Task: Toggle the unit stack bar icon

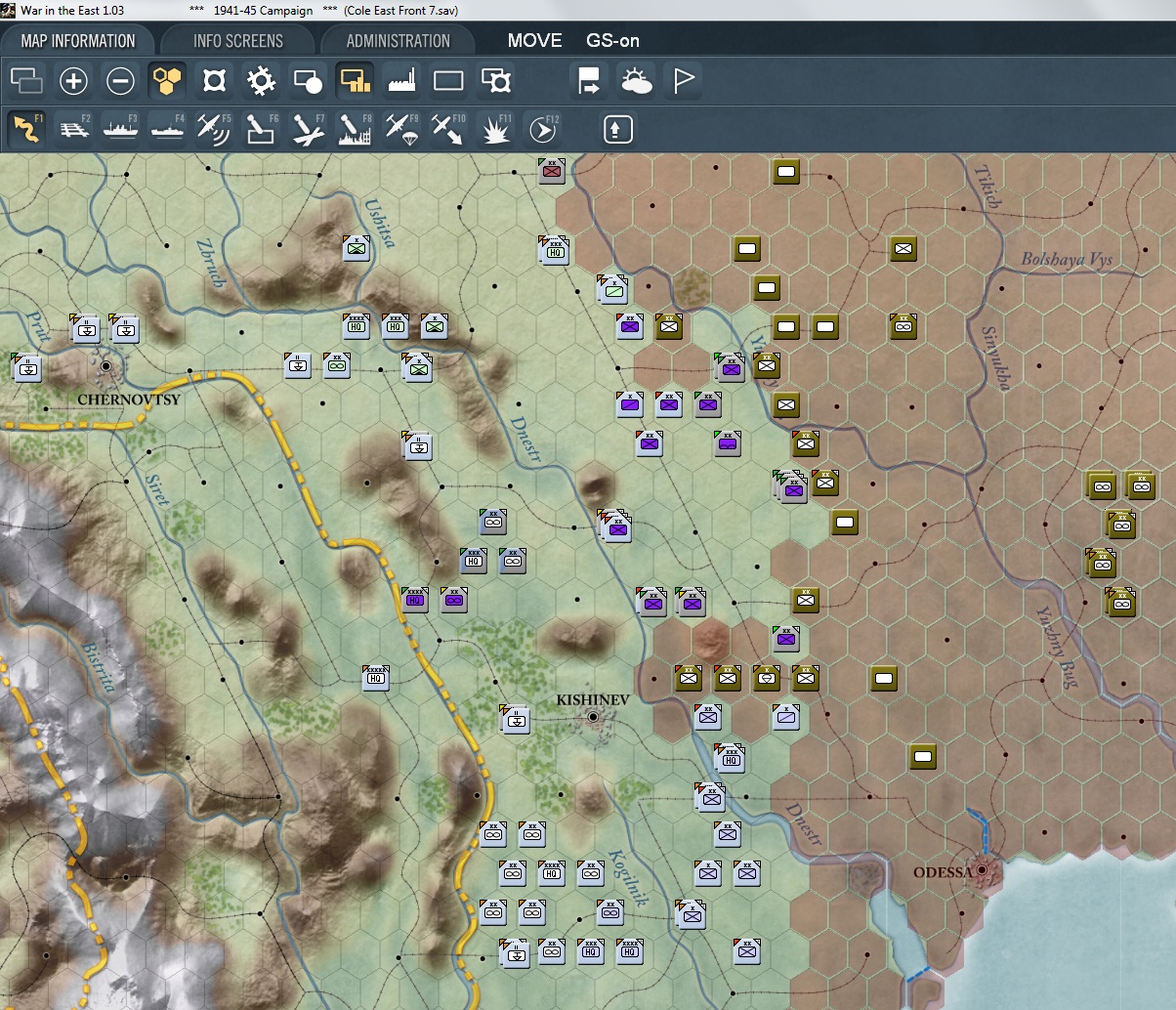Action: click(355, 81)
